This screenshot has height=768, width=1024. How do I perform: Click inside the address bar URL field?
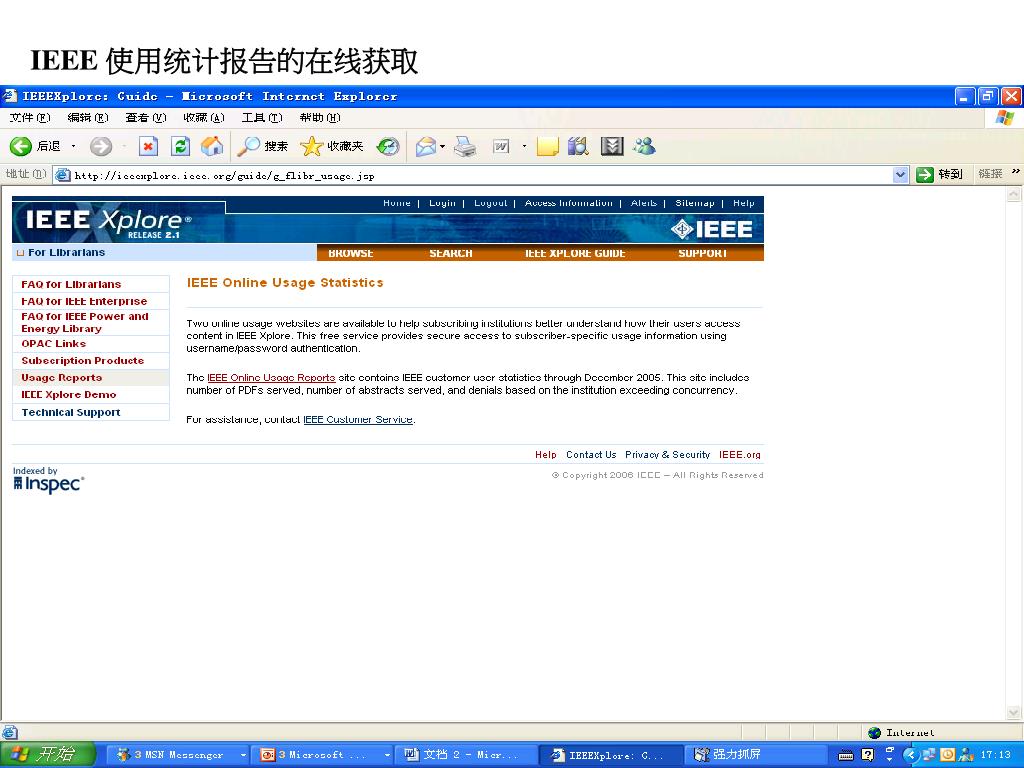pos(480,175)
